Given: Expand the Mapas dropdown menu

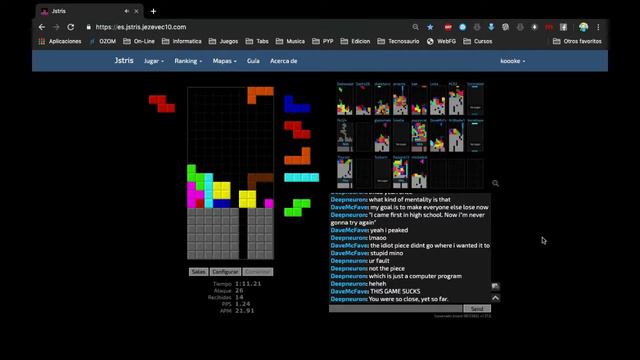Looking at the screenshot, I should (x=224, y=61).
